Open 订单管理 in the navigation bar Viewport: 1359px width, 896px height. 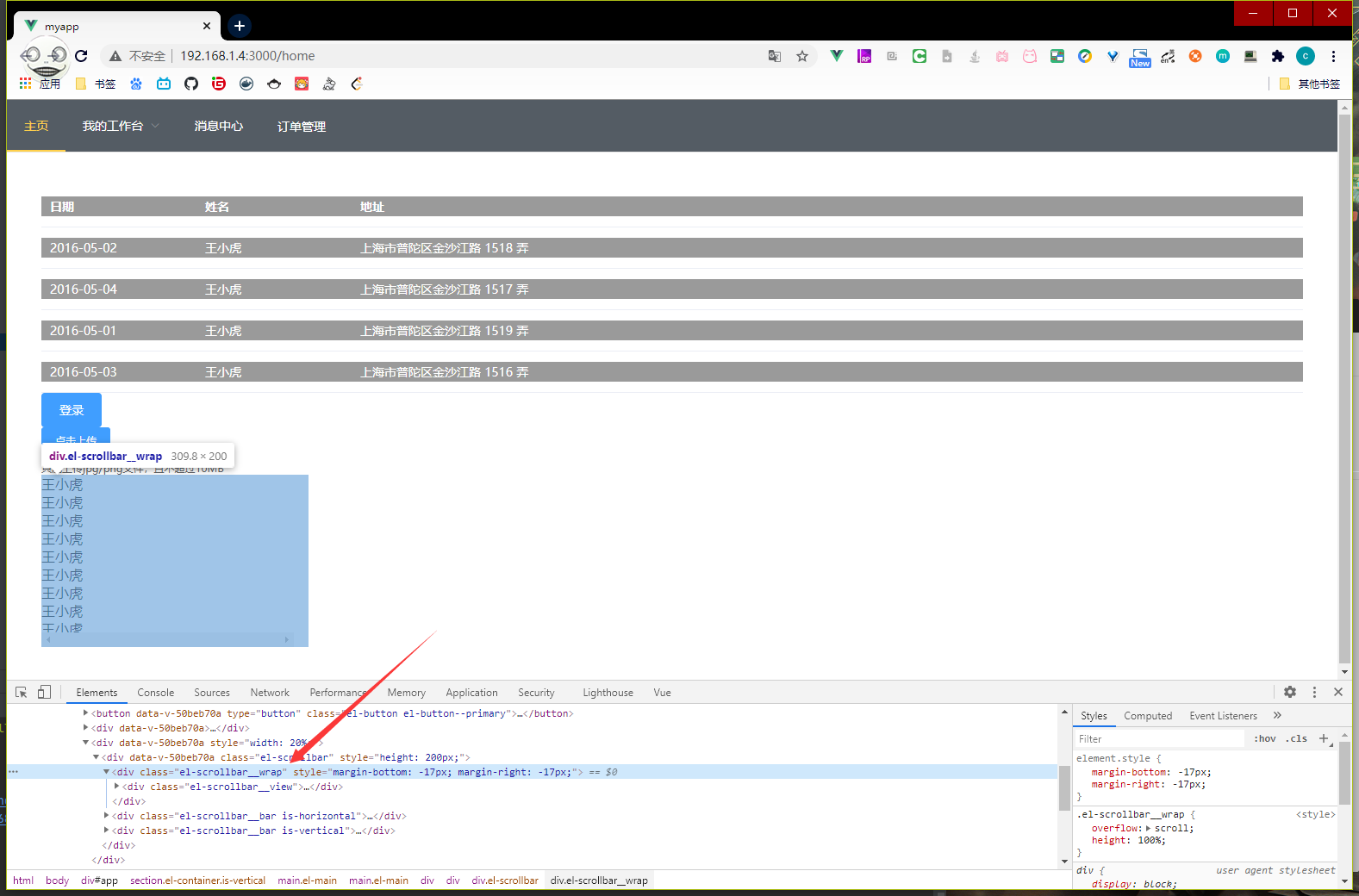(301, 127)
